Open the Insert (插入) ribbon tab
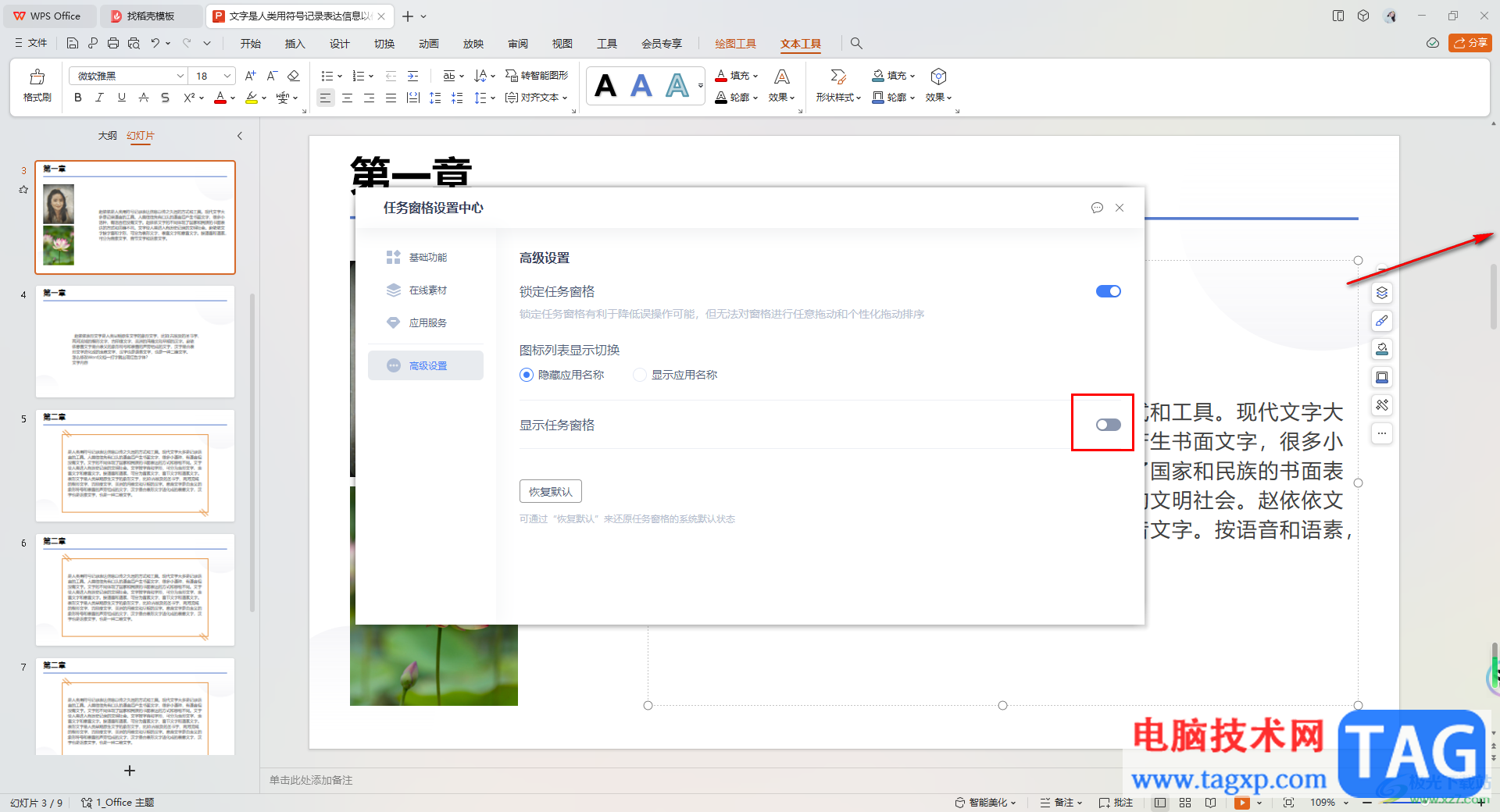1500x812 pixels. [x=295, y=44]
